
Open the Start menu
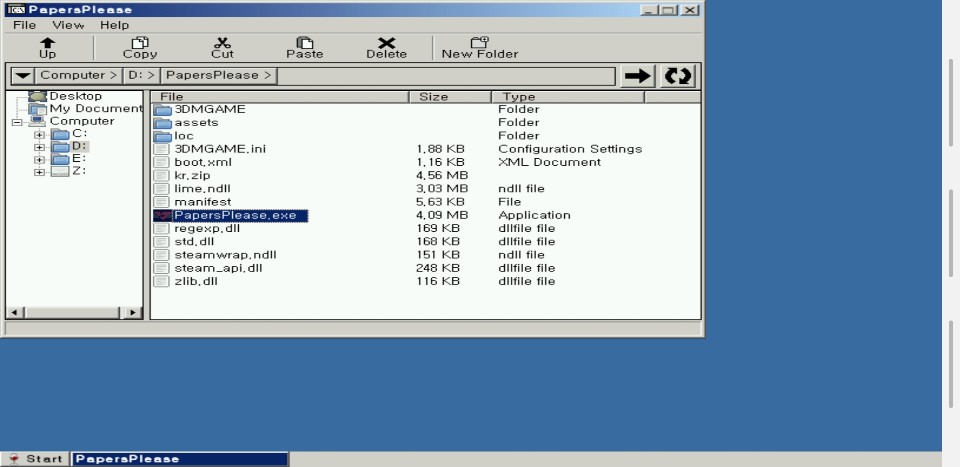[x=36, y=459]
